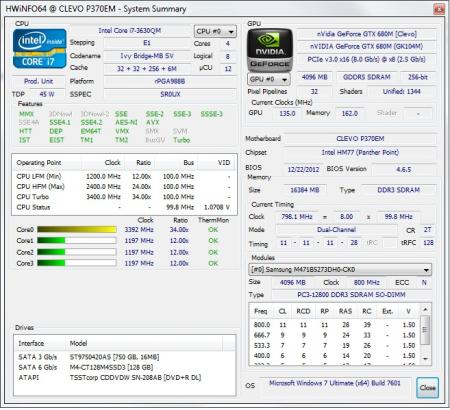Select the SATA 6 Gb/s M4-CT128M4SSD3 drive row
The image size is (450, 410).
point(124,367)
